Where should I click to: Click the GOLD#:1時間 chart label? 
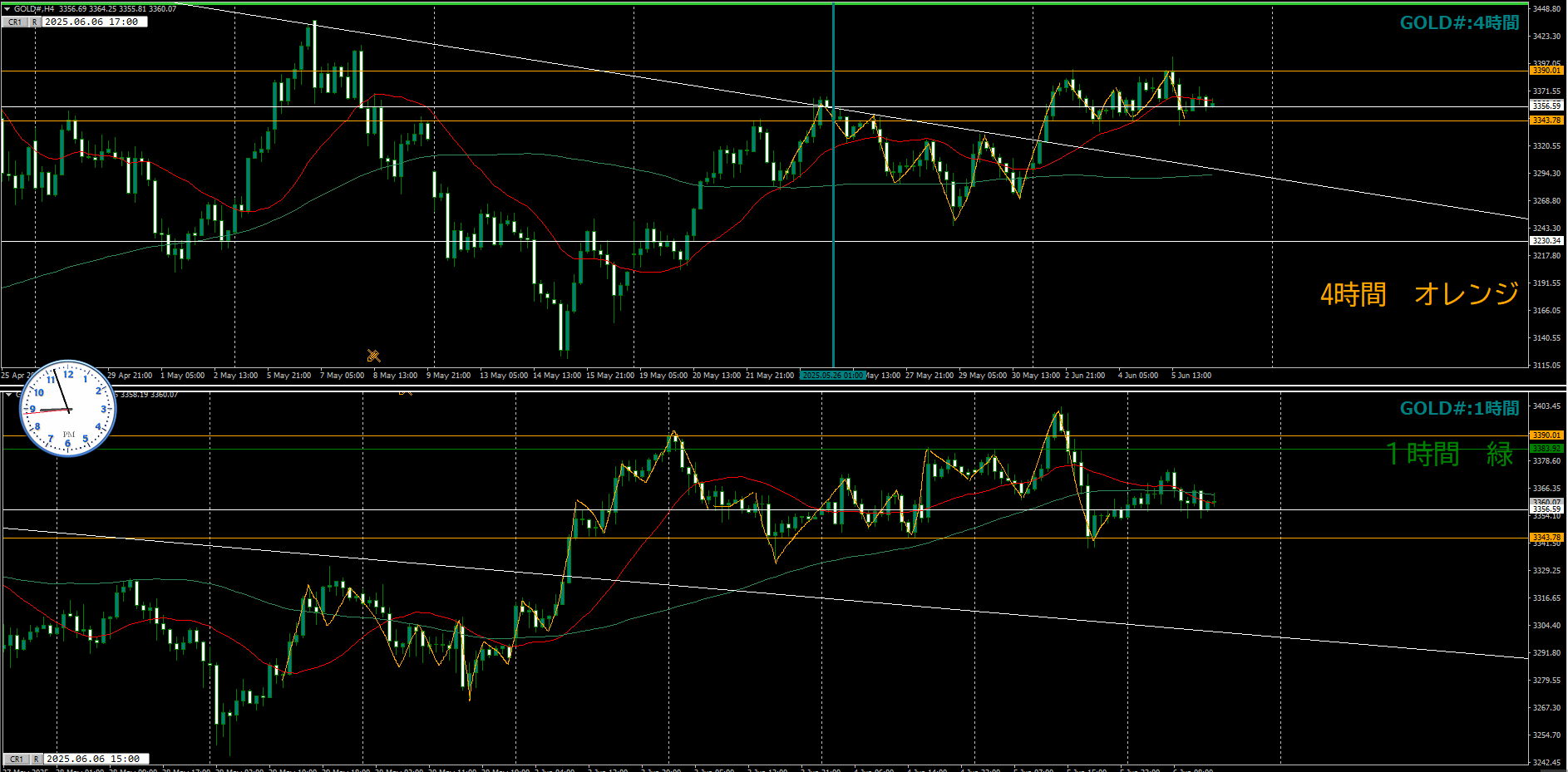(1459, 409)
